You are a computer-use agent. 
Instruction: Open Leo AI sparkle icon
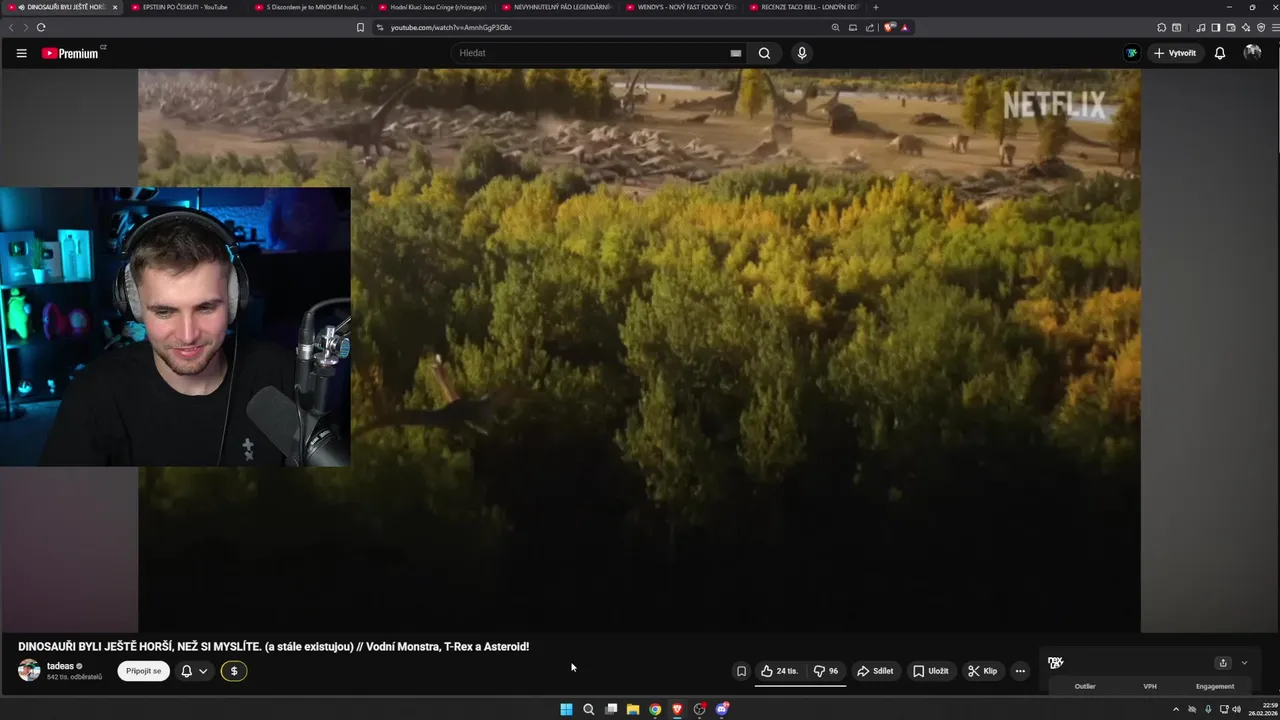coord(1245,27)
